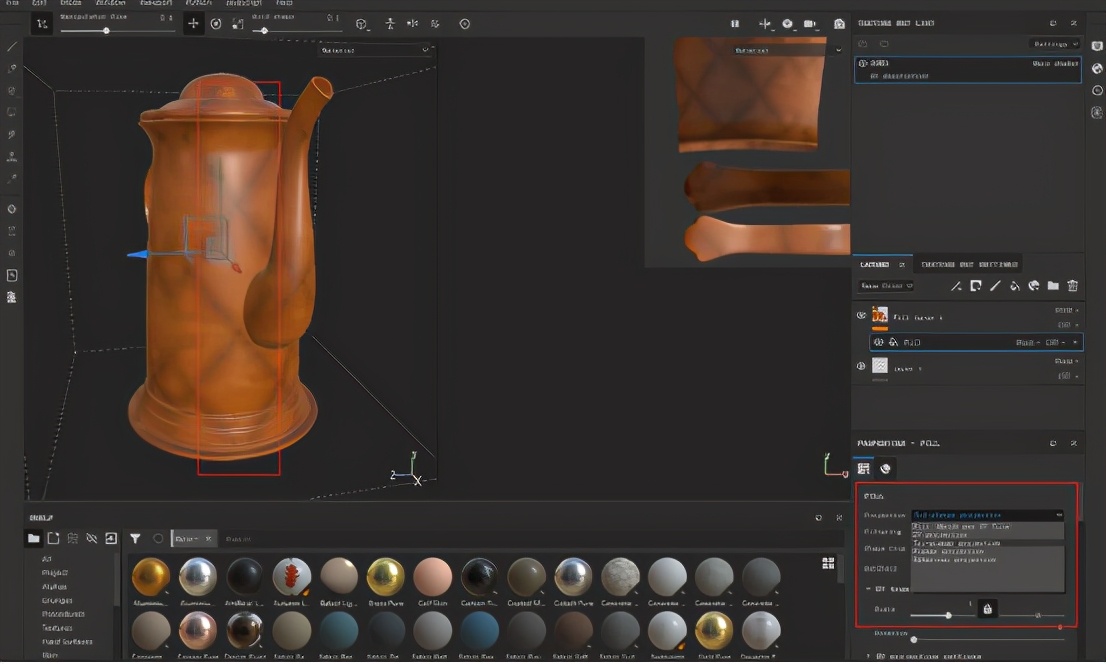Click the folder icon in the shelf toolbar
The height and width of the screenshot is (664, 1106).
click(x=33, y=538)
